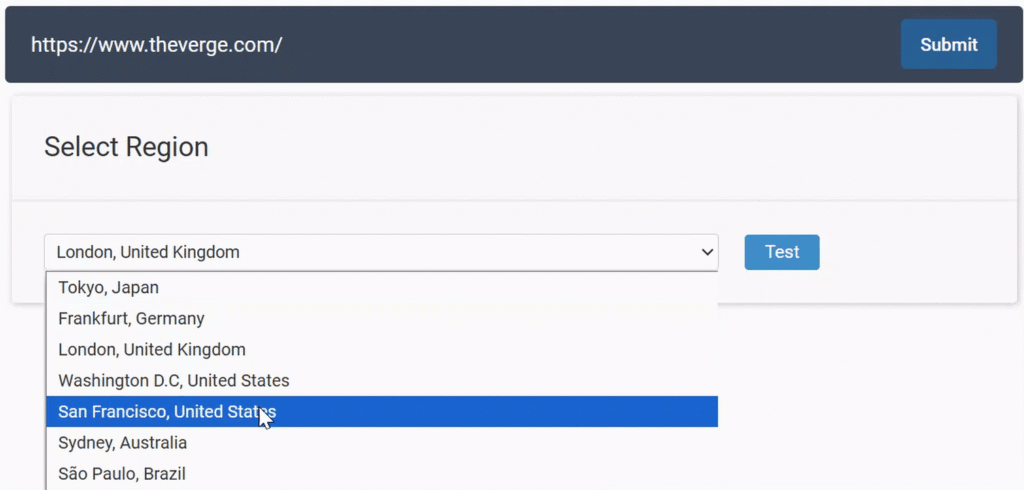Screen dimensions: 1024x490
Task: Click the Select Region heading text
Action: point(126,147)
